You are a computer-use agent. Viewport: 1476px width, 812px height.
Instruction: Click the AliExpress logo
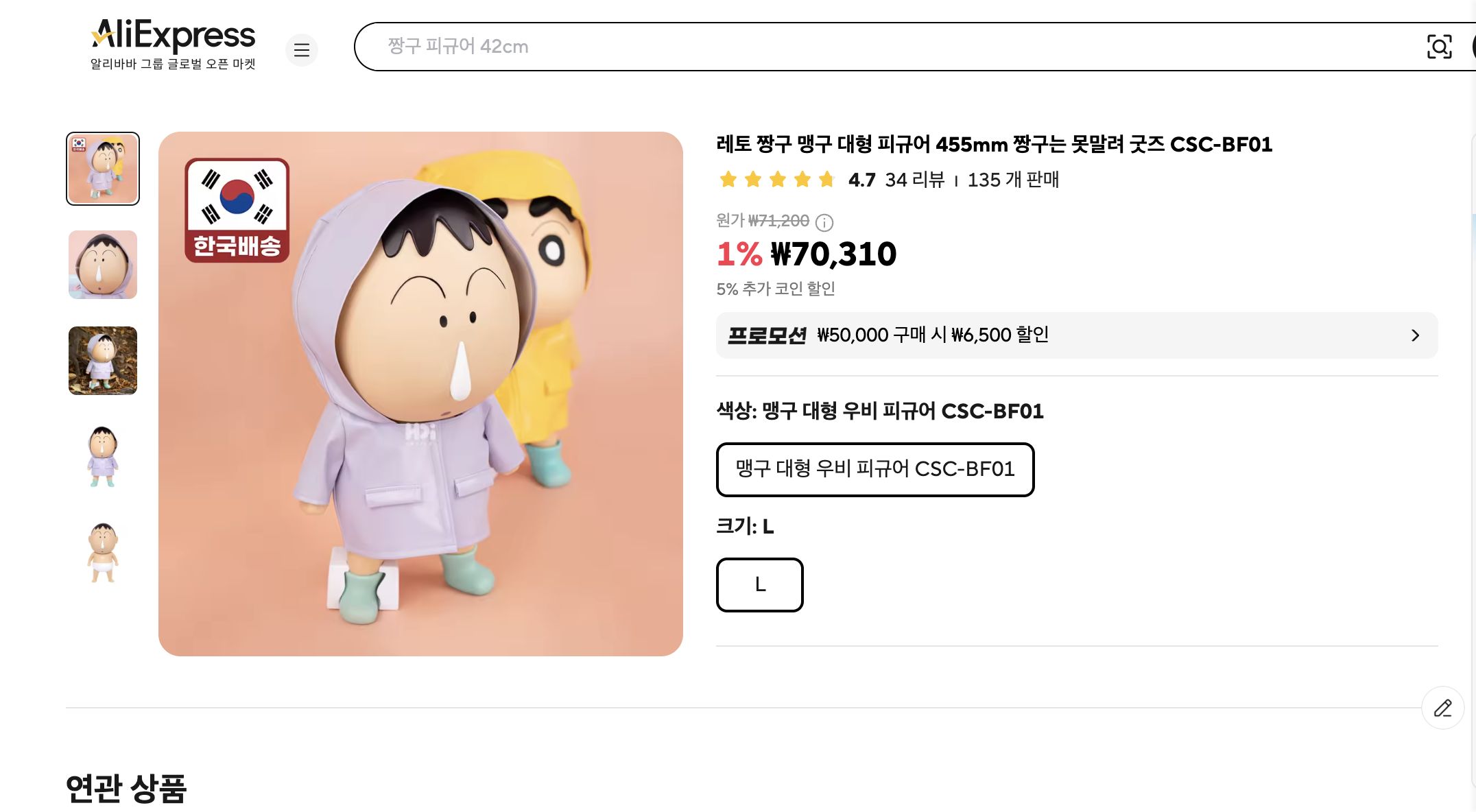point(171,36)
